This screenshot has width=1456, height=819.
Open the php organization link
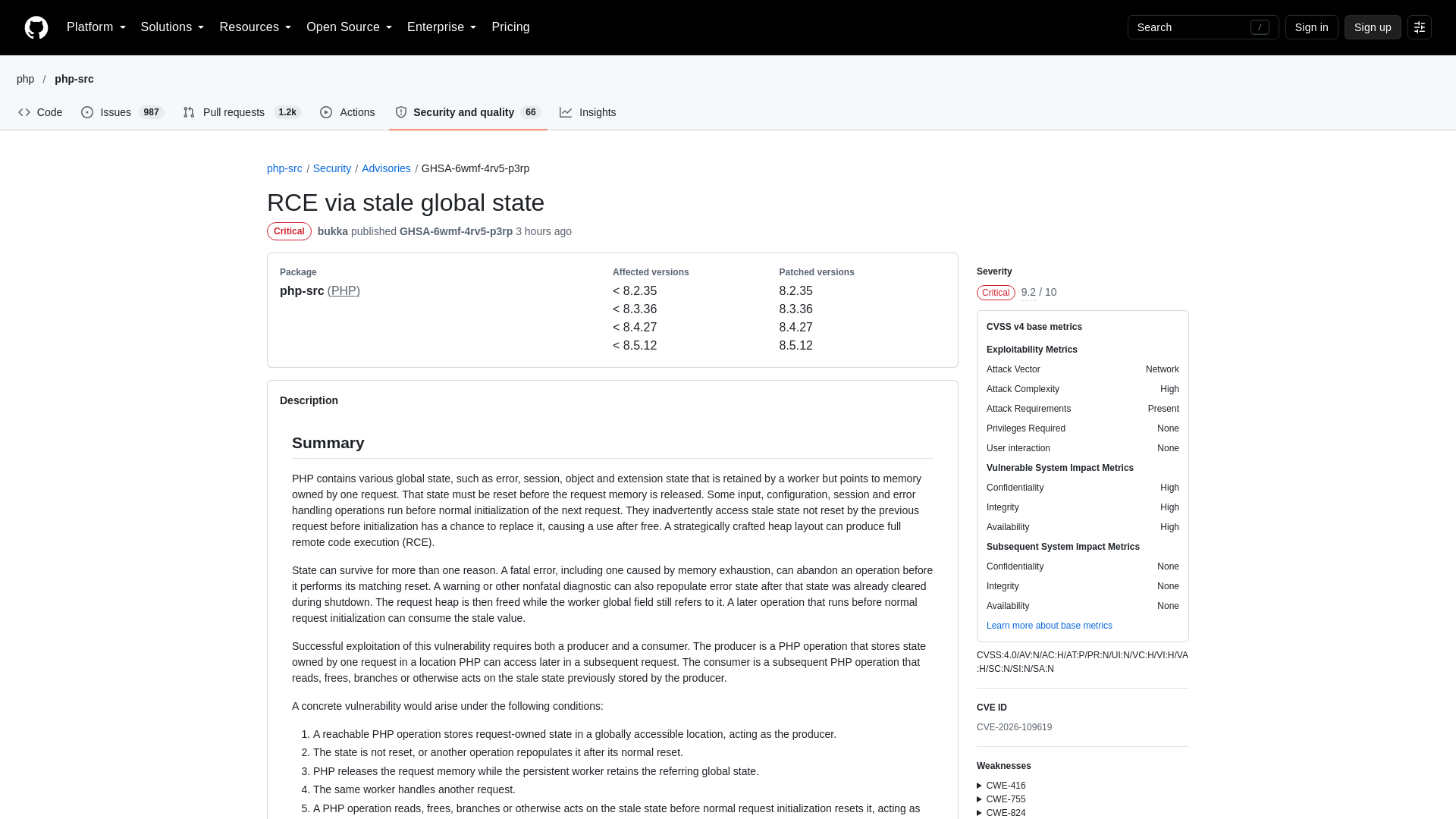tap(25, 79)
